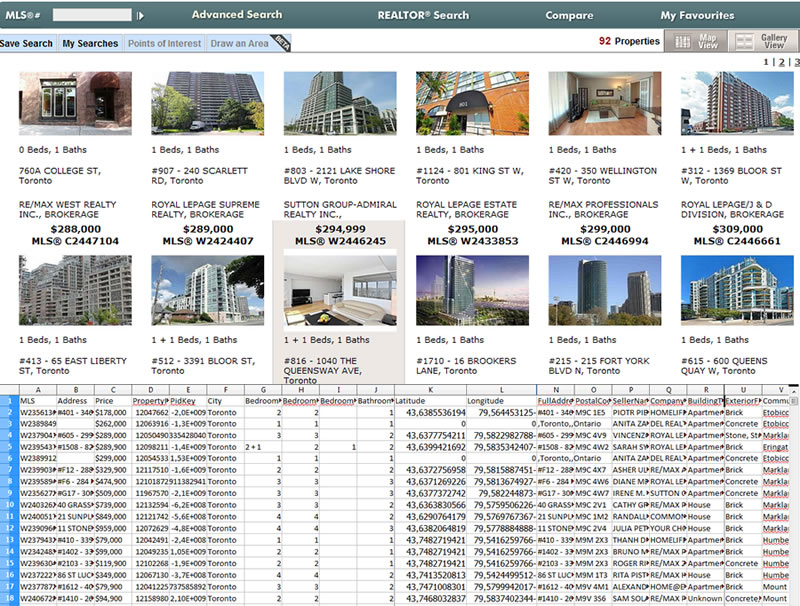This screenshot has height=606, width=800.
Task: Select spreadsheet column A header
Action: (38, 390)
